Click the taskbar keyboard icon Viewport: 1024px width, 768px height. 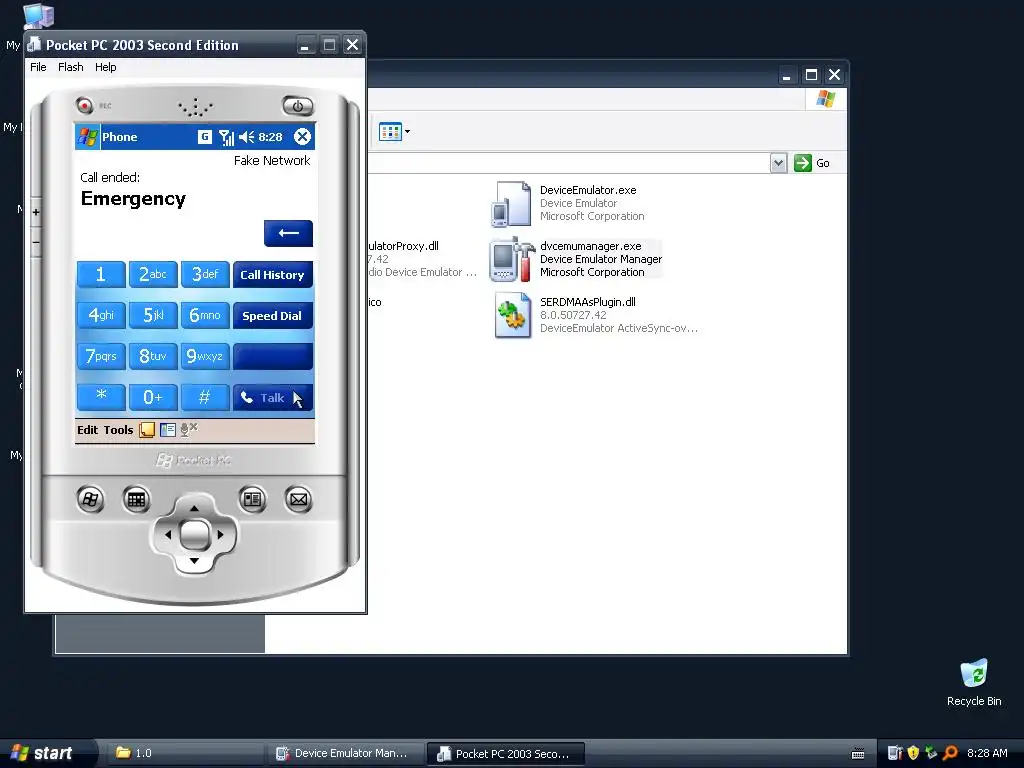click(858, 754)
